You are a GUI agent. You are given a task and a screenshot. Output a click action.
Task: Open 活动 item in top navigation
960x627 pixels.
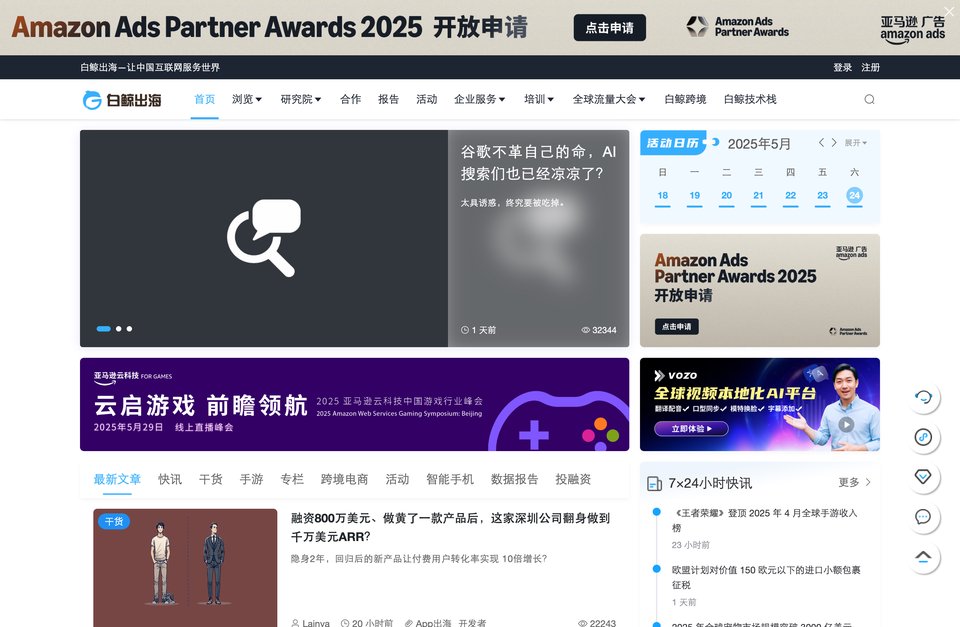click(x=427, y=99)
